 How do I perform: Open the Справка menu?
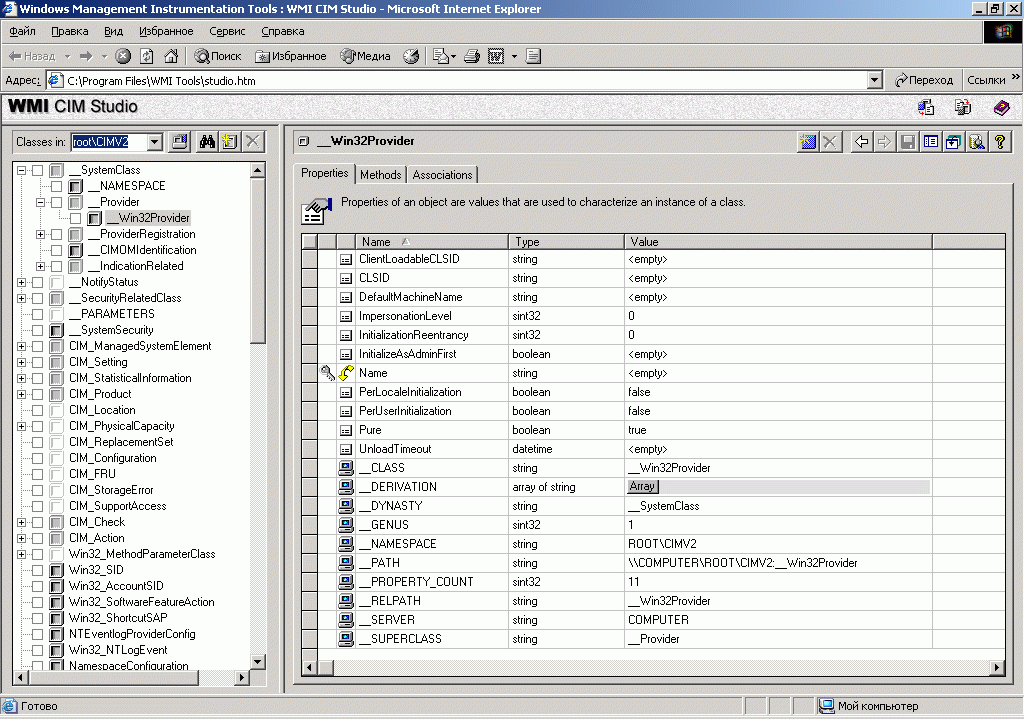pos(283,31)
